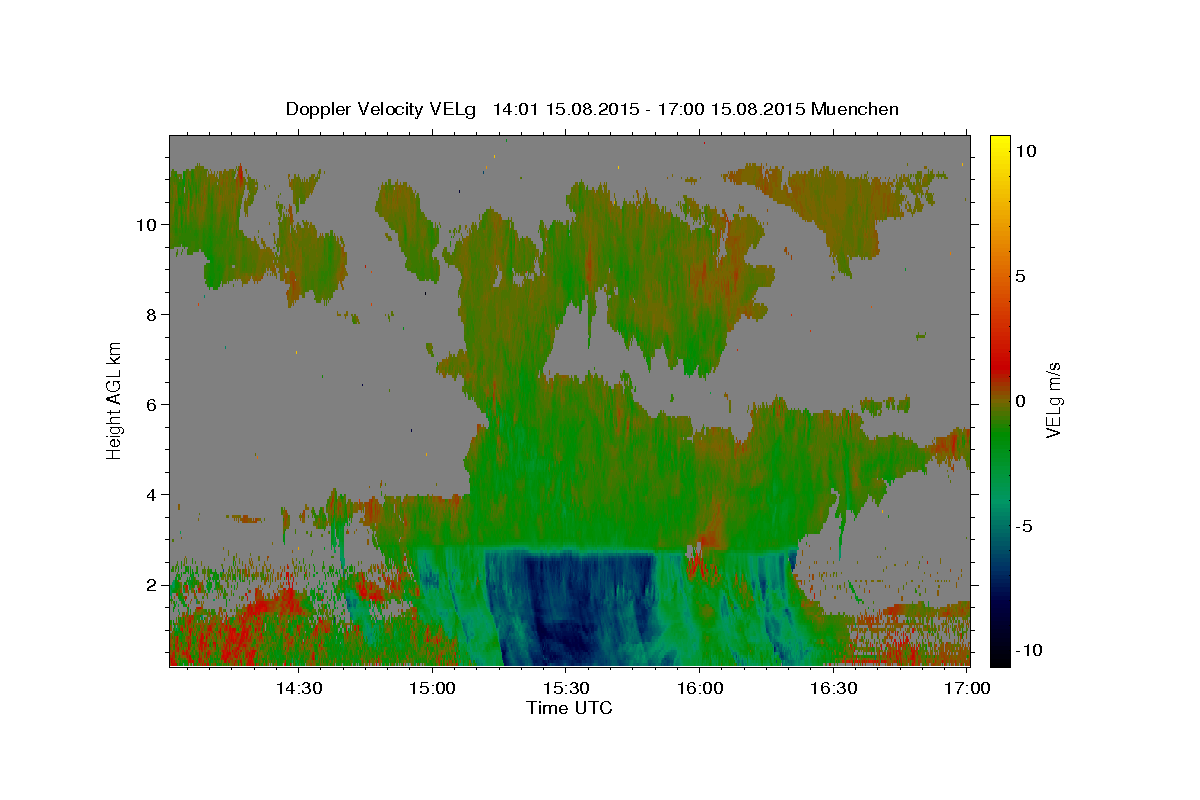Screen dimensions: 1200x800
Task: Click the colorbar tick label '5'
Action: [x=1020, y=276]
